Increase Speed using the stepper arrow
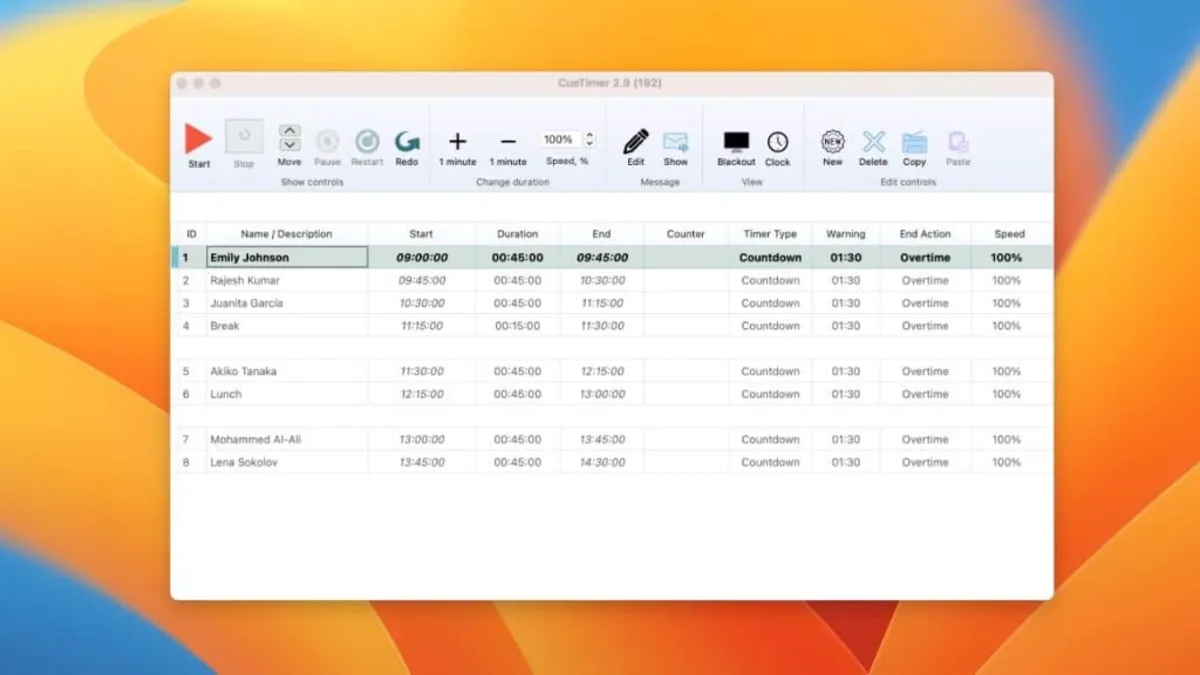Viewport: 1200px width, 675px height. [x=590, y=134]
